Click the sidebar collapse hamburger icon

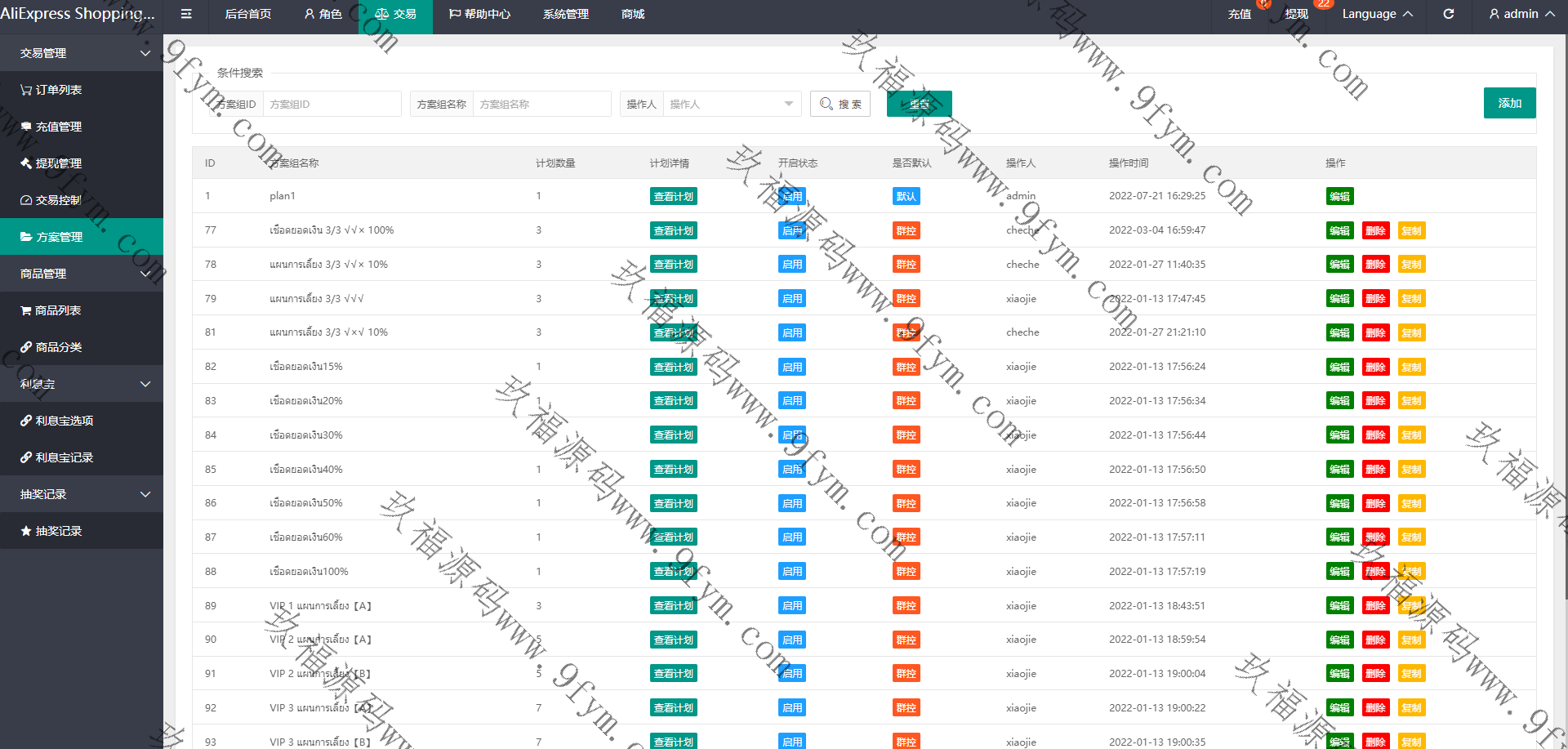pyautogui.click(x=186, y=14)
